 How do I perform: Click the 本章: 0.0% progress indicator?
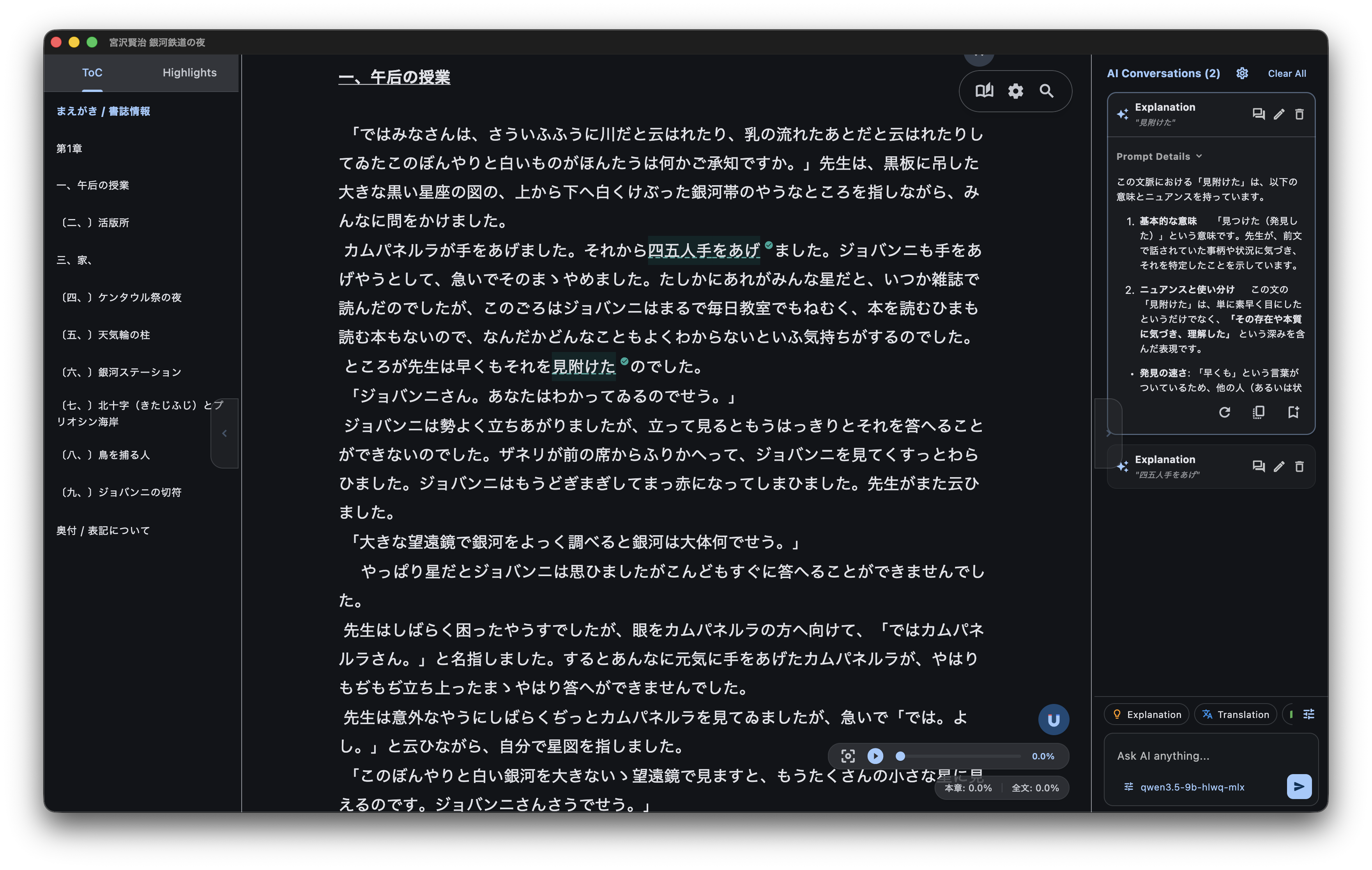pos(968,788)
